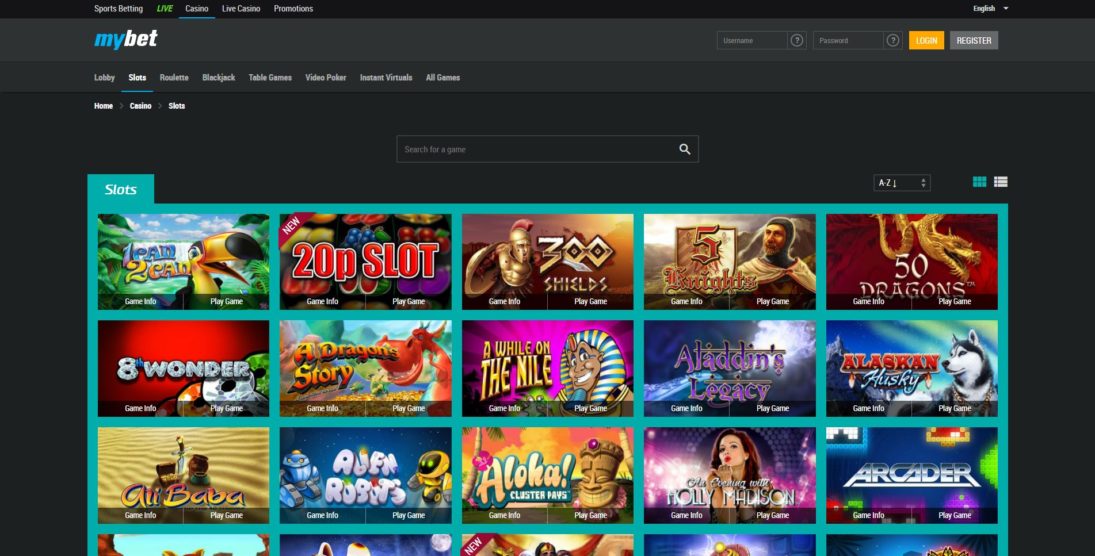Viewport: 1095px width, 556px height.
Task: Open Game Info for 300 Shields
Action: 504,302
